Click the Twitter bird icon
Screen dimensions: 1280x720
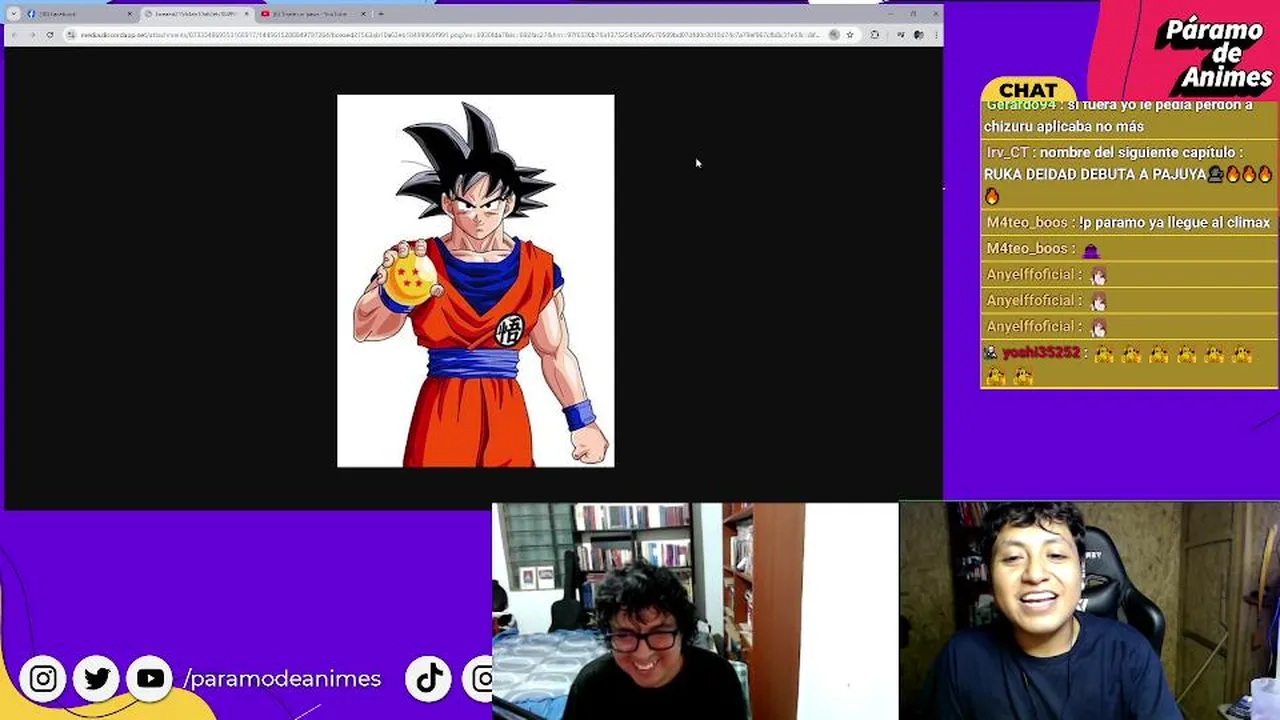pyautogui.click(x=97, y=679)
